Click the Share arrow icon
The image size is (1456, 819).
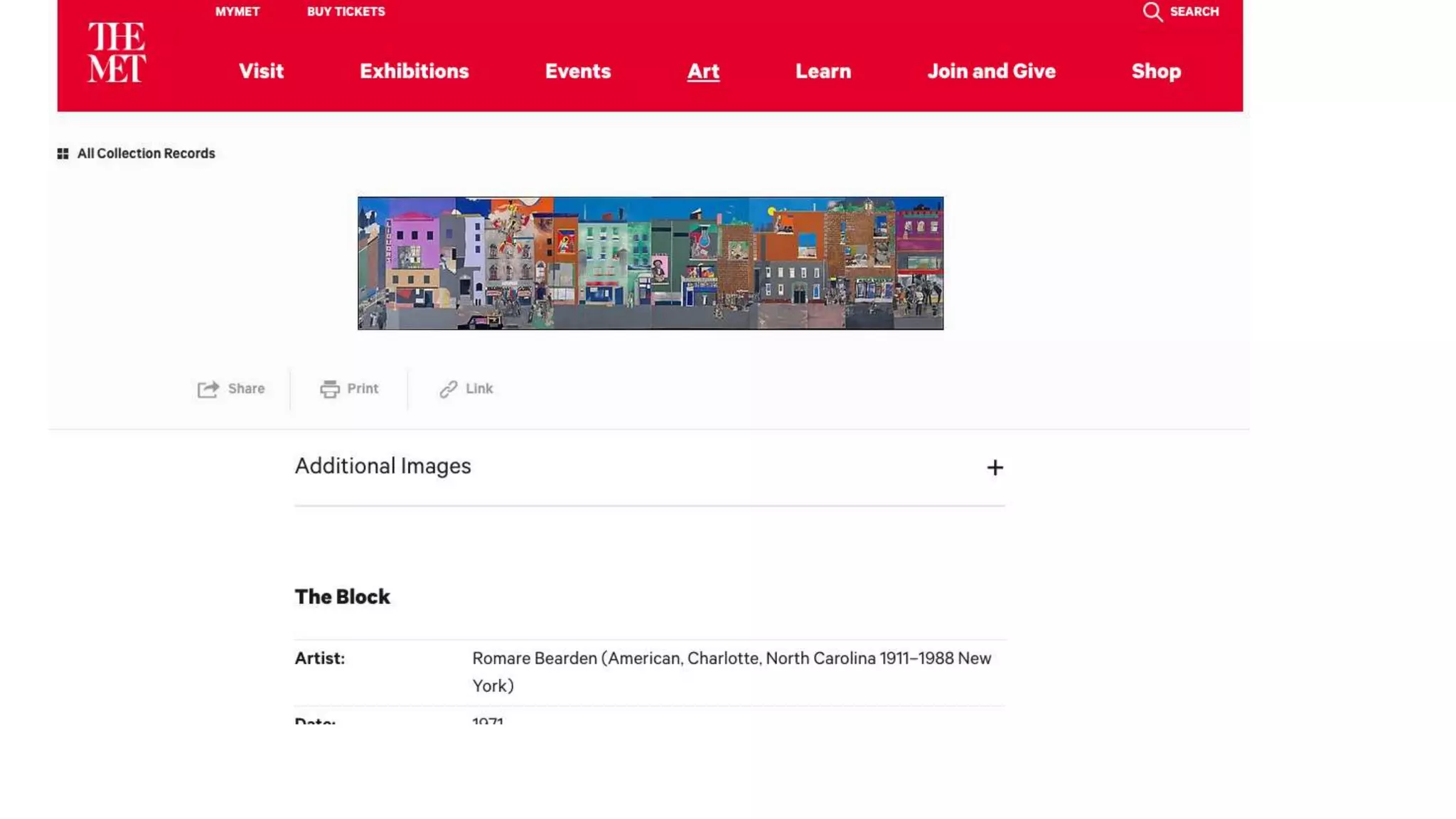coord(208,389)
